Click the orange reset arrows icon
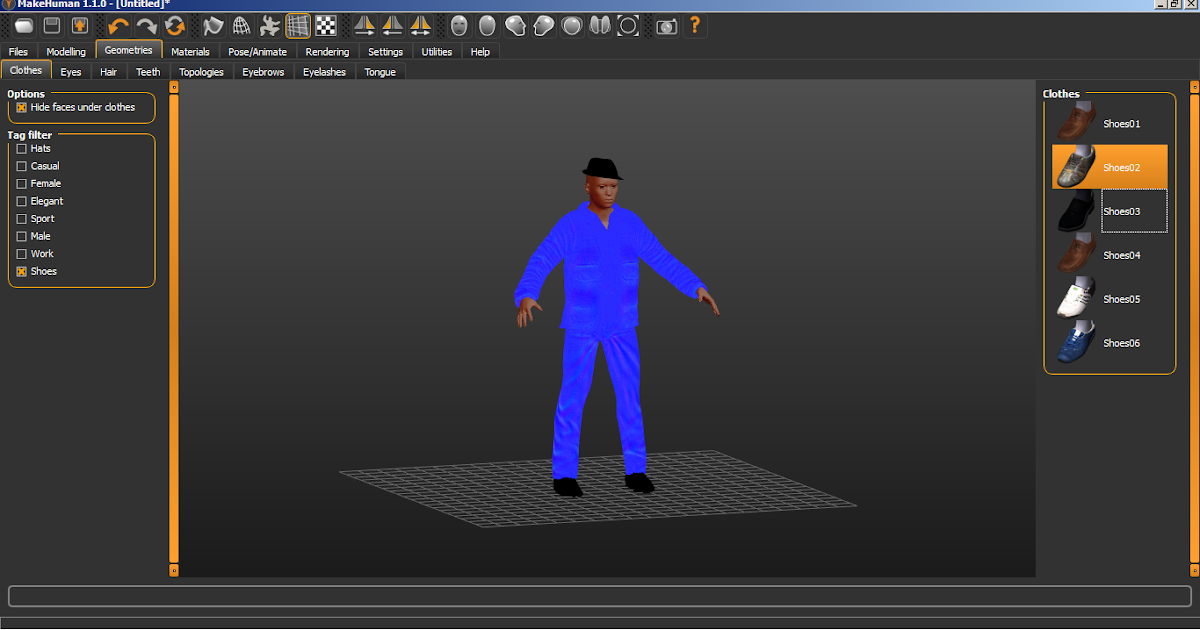Image resolution: width=1200 pixels, height=630 pixels. [174, 25]
